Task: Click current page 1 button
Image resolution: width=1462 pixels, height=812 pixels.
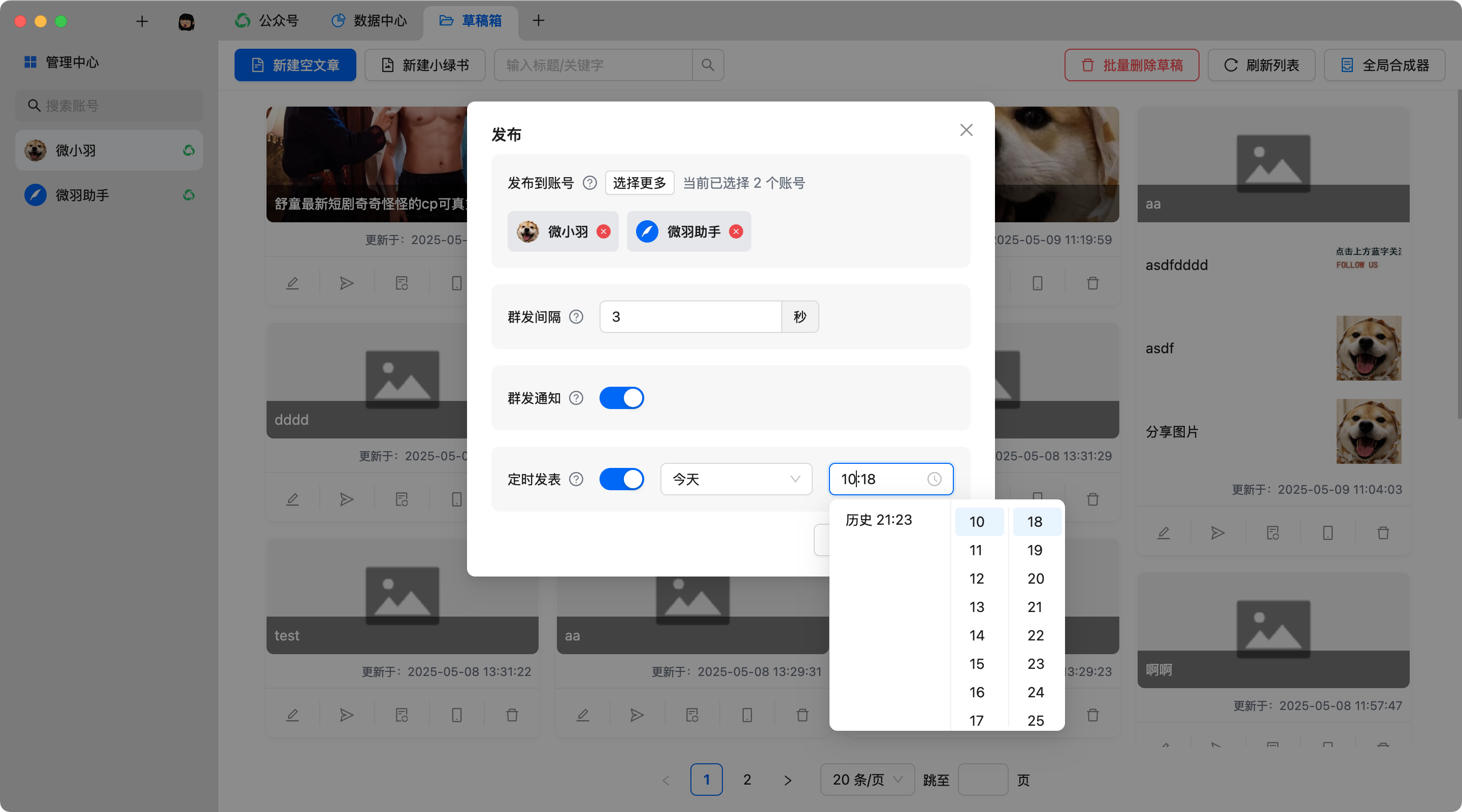Action: click(x=706, y=780)
